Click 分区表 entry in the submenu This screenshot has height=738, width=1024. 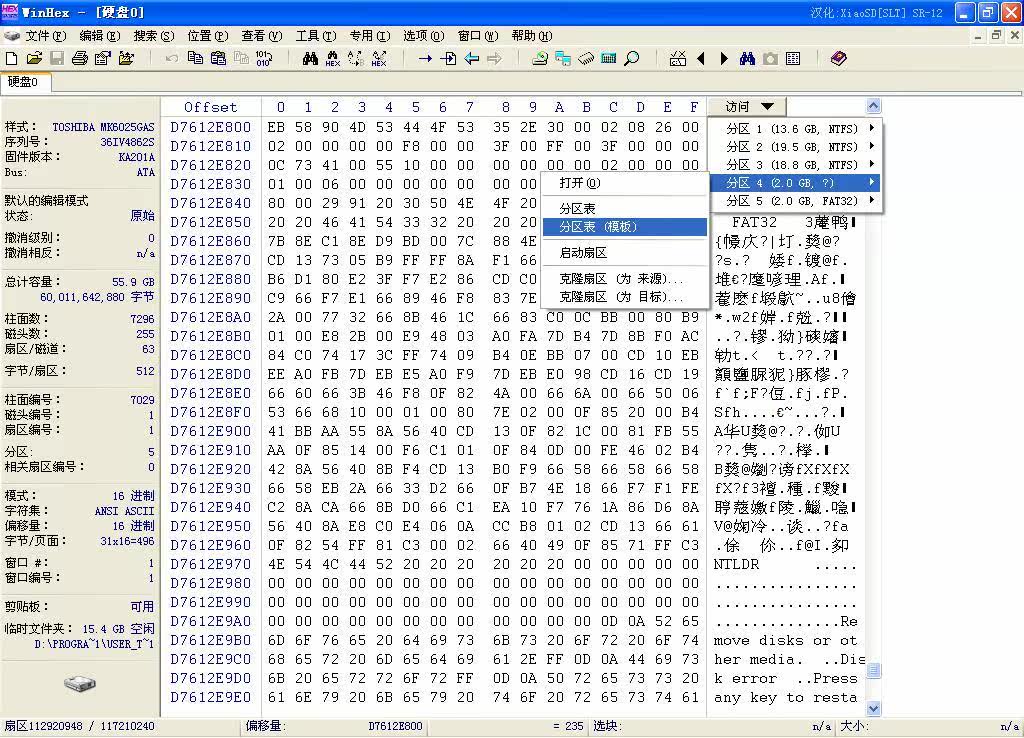(x=625, y=208)
